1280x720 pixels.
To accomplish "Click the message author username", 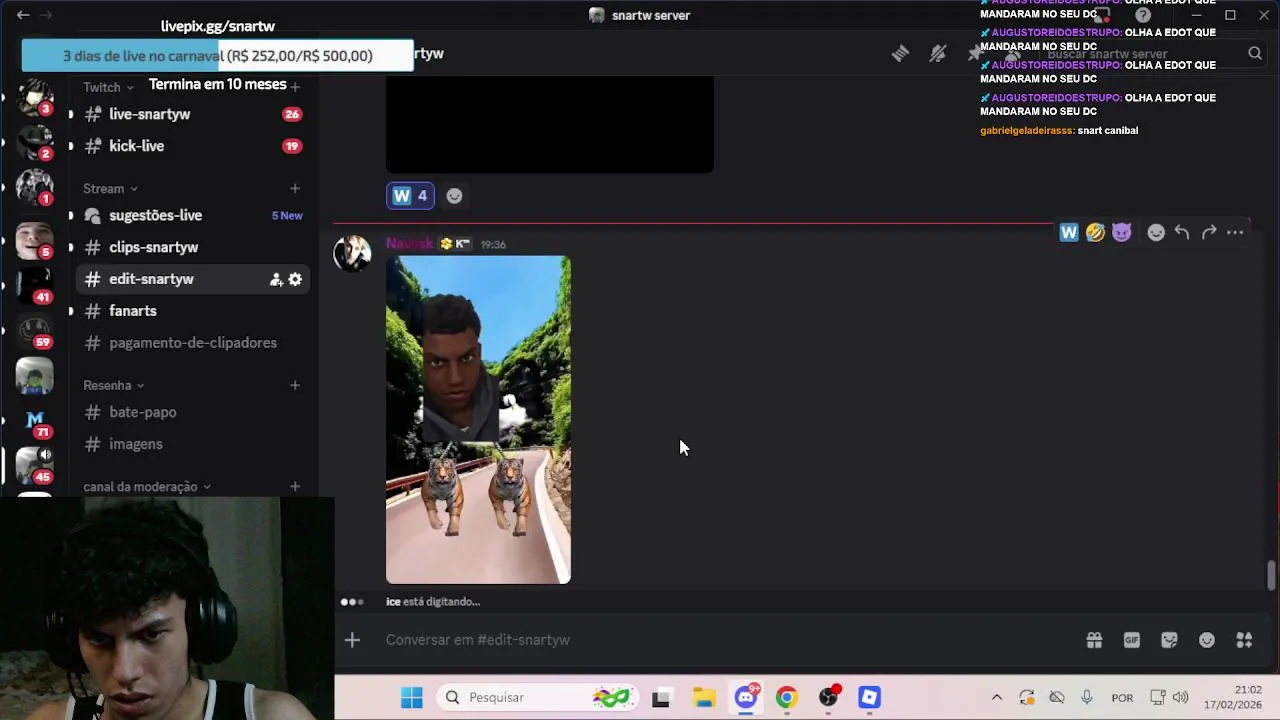I will [410, 243].
